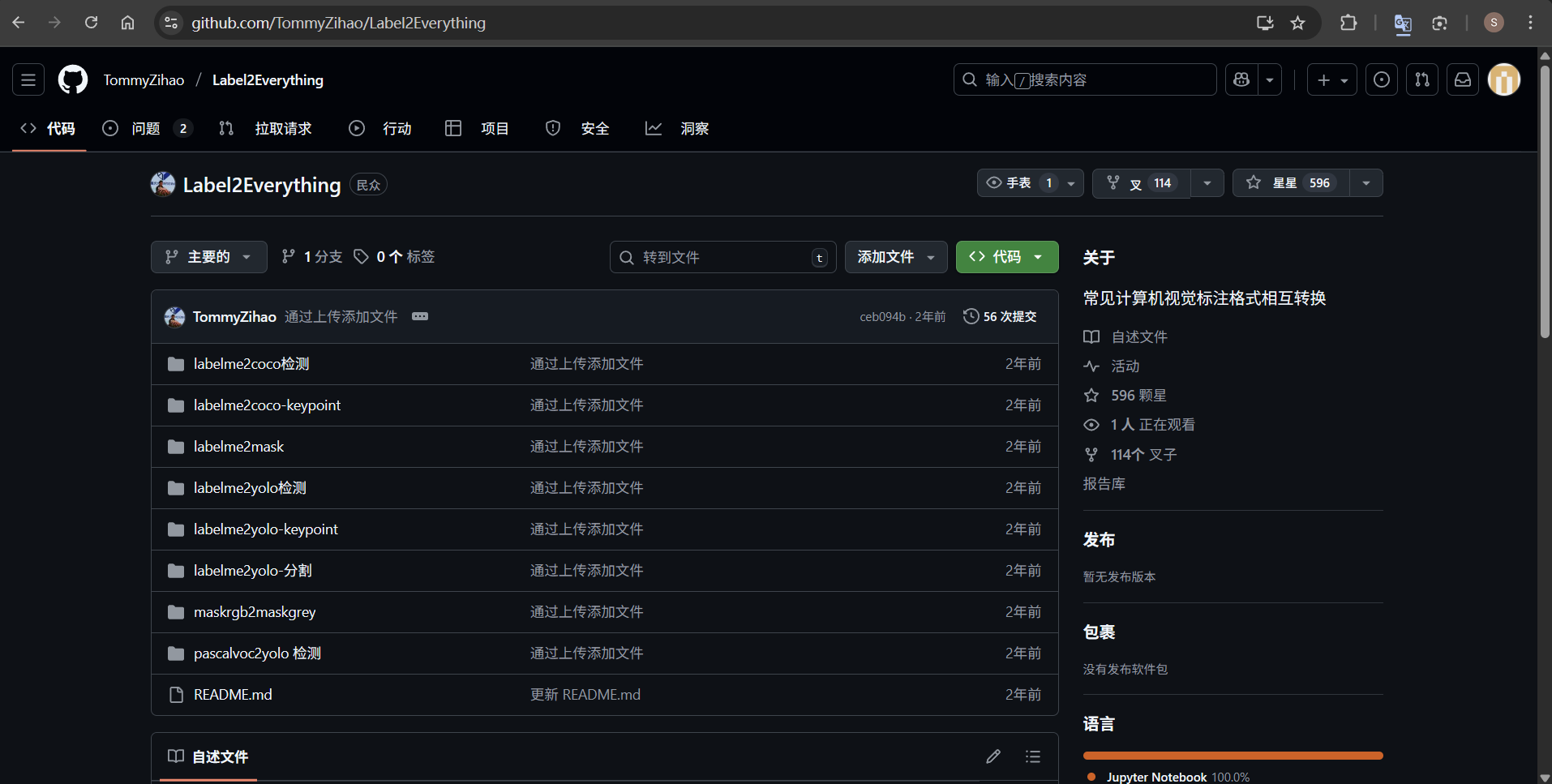Bookmark the page with the browser star
This screenshot has width=1552, height=784.
[1298, 23]
